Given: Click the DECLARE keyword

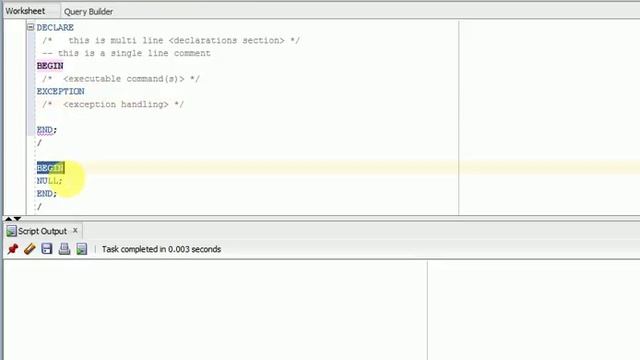Looking at the screenshot, I should coord(55,27).
